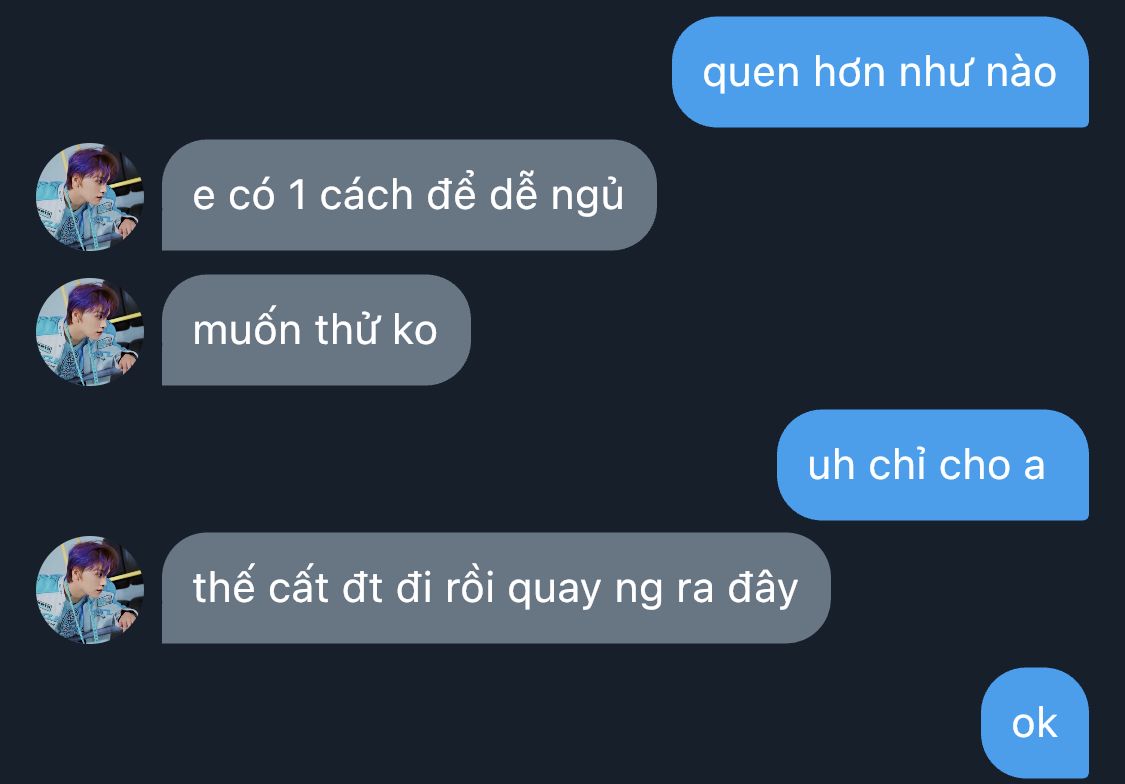Click the word "cho" in "uh chỉ cho a"
Image resolution: width=1125 pixels, height=784 pixels.
(975, 466)
